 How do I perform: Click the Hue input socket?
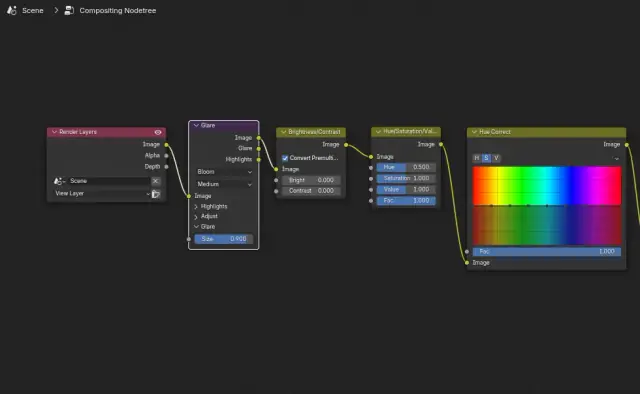point(371,168)
